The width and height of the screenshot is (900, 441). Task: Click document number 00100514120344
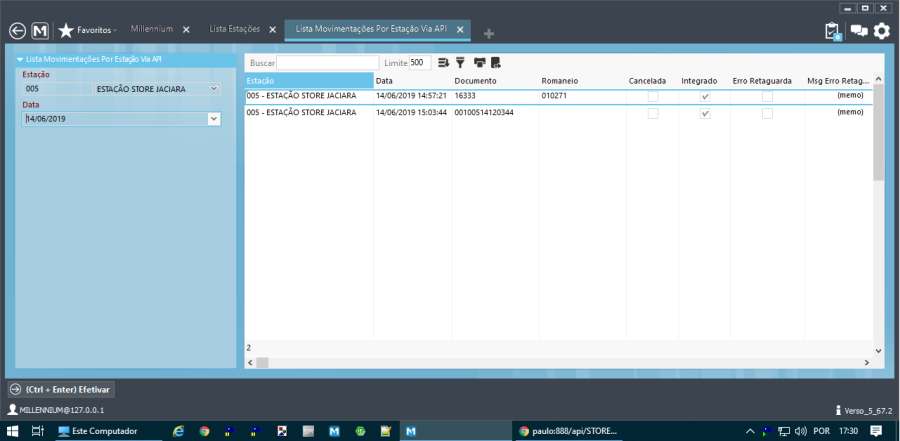coord(484,113)
